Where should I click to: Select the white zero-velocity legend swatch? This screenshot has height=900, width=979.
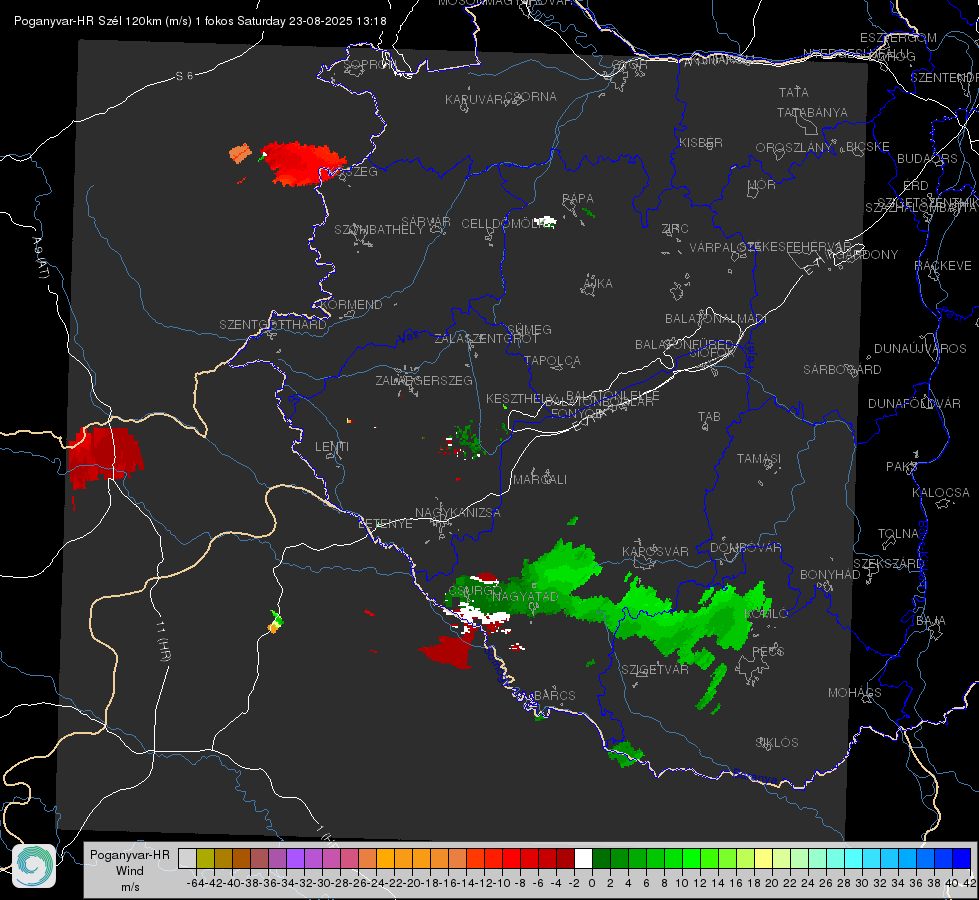point(583,858)
